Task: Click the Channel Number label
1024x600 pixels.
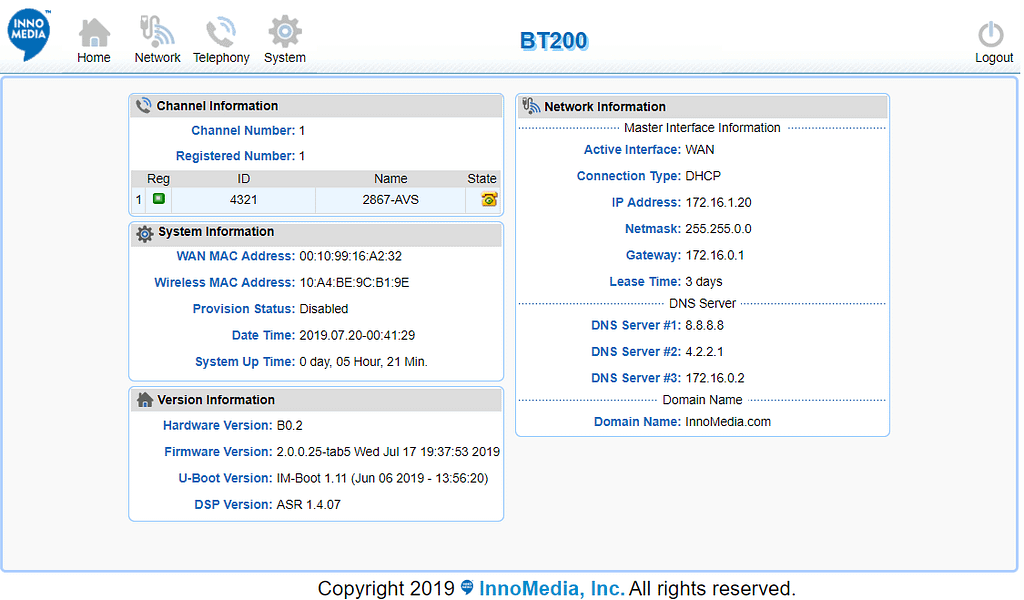Action: click(x=243, y=131)
